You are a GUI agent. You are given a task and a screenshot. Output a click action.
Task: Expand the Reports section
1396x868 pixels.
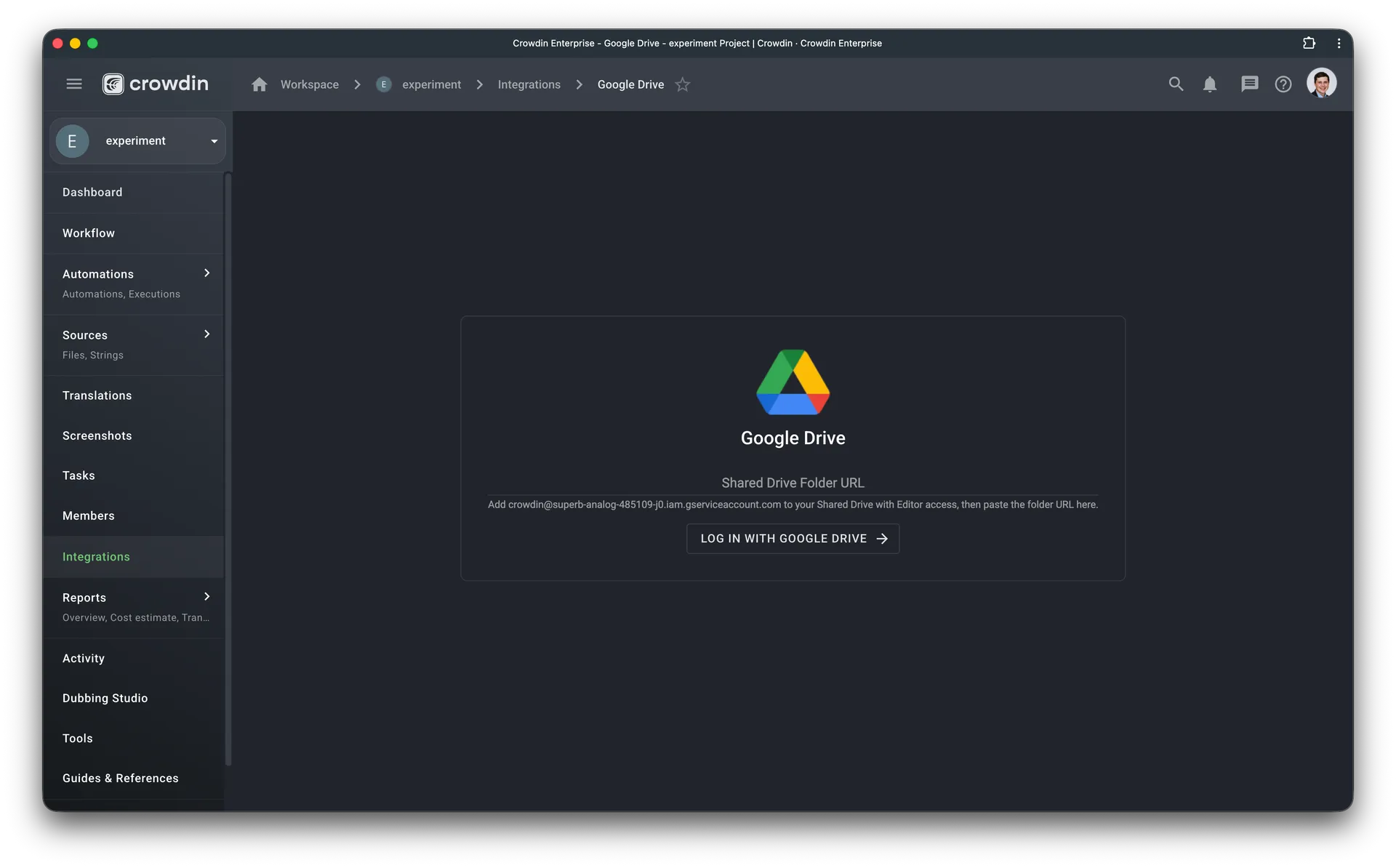coord(206,597)
